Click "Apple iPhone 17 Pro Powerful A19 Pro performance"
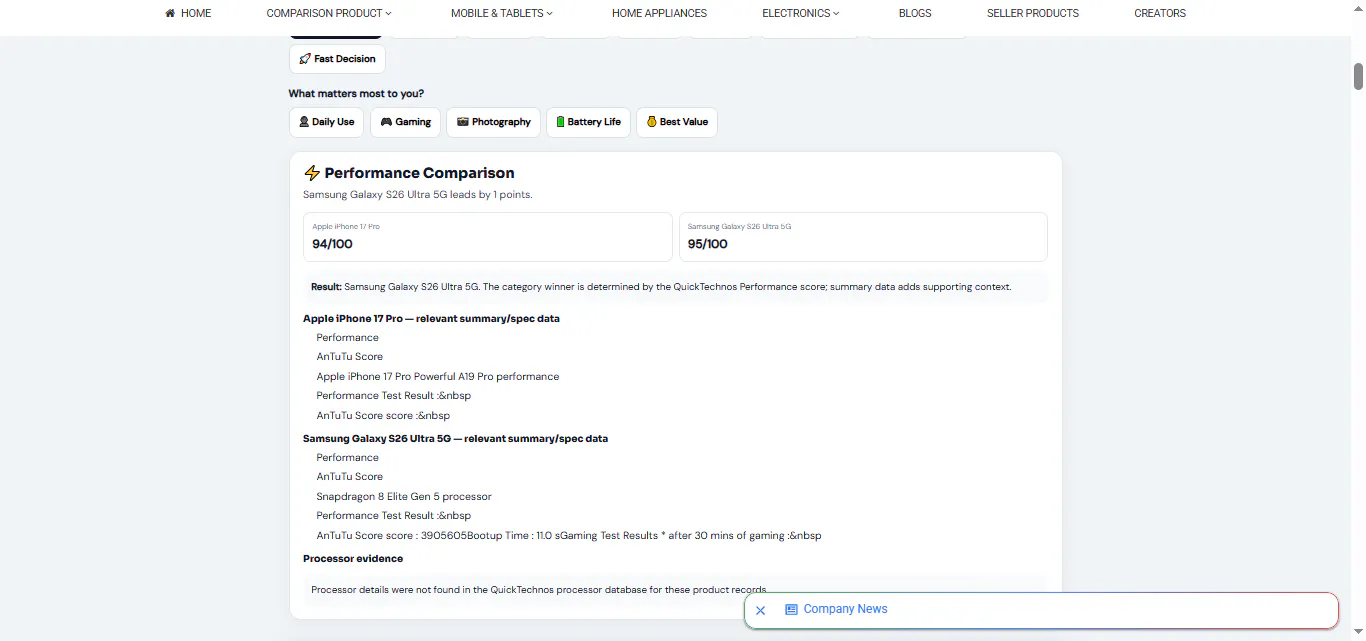The width and height of the screenshot is (1366, 641). 438,377
